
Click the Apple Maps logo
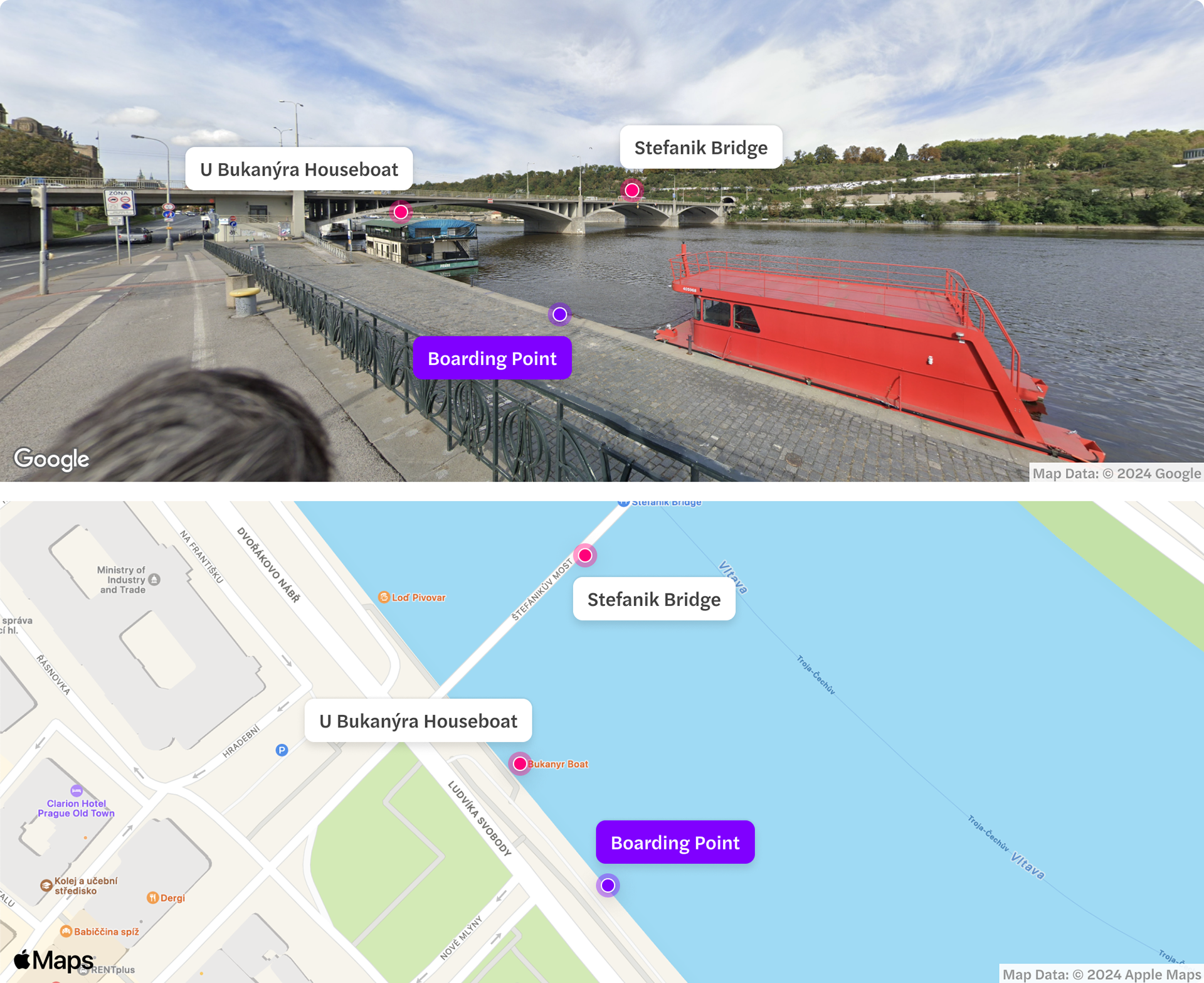(54, 960)
